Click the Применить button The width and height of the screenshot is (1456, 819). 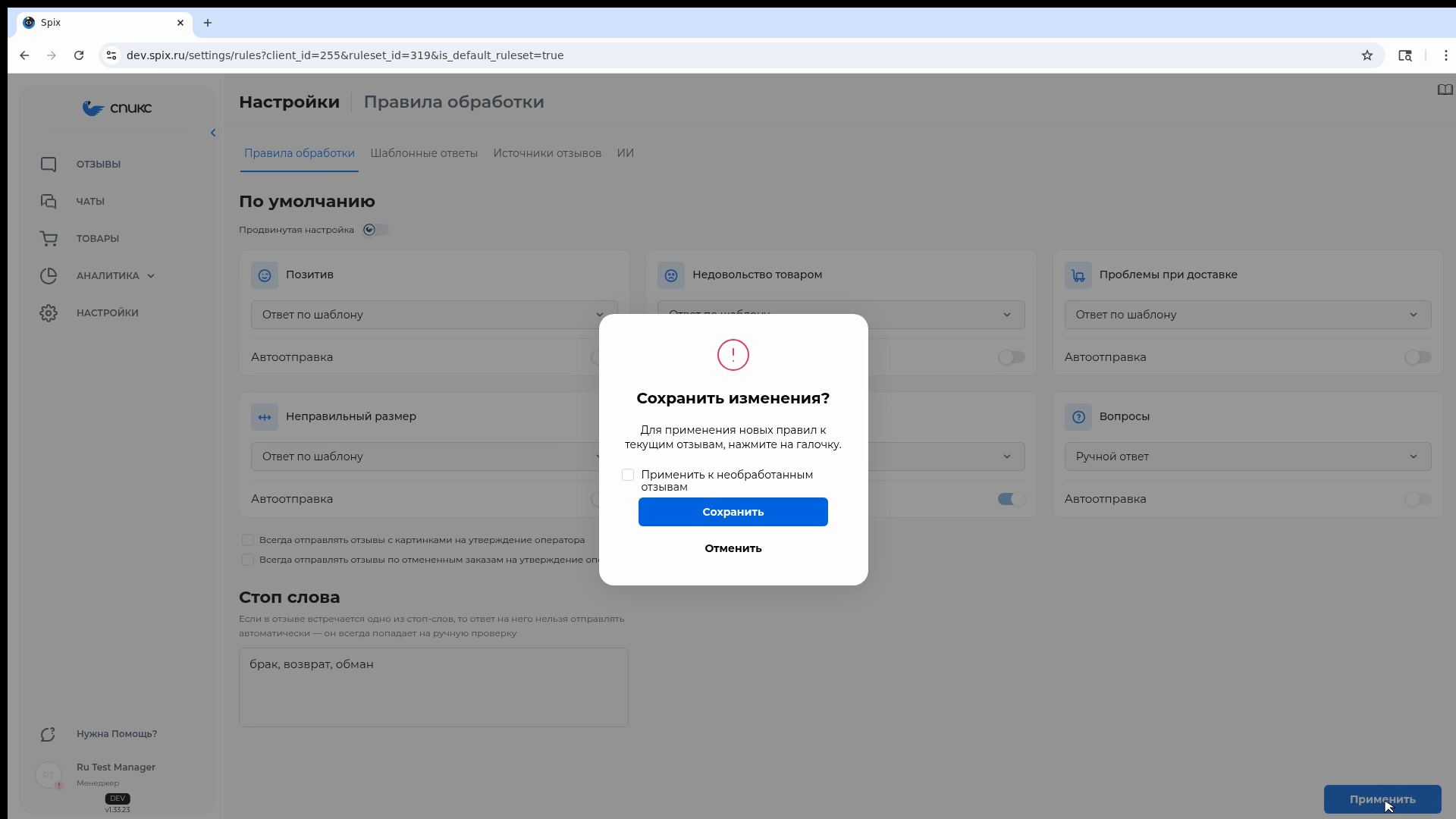pyautogui.click(x=1382, y=799)
